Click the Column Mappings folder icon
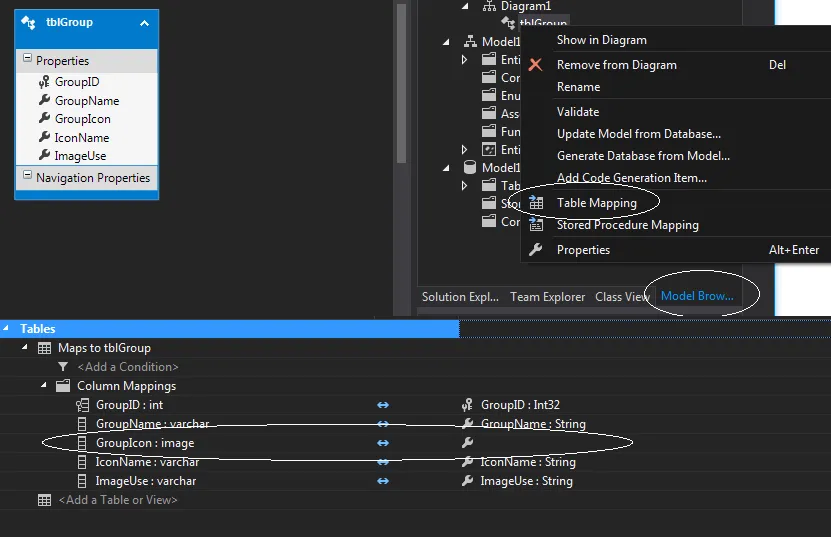Viewport: 831px width, 540px height. coord(63,386)
